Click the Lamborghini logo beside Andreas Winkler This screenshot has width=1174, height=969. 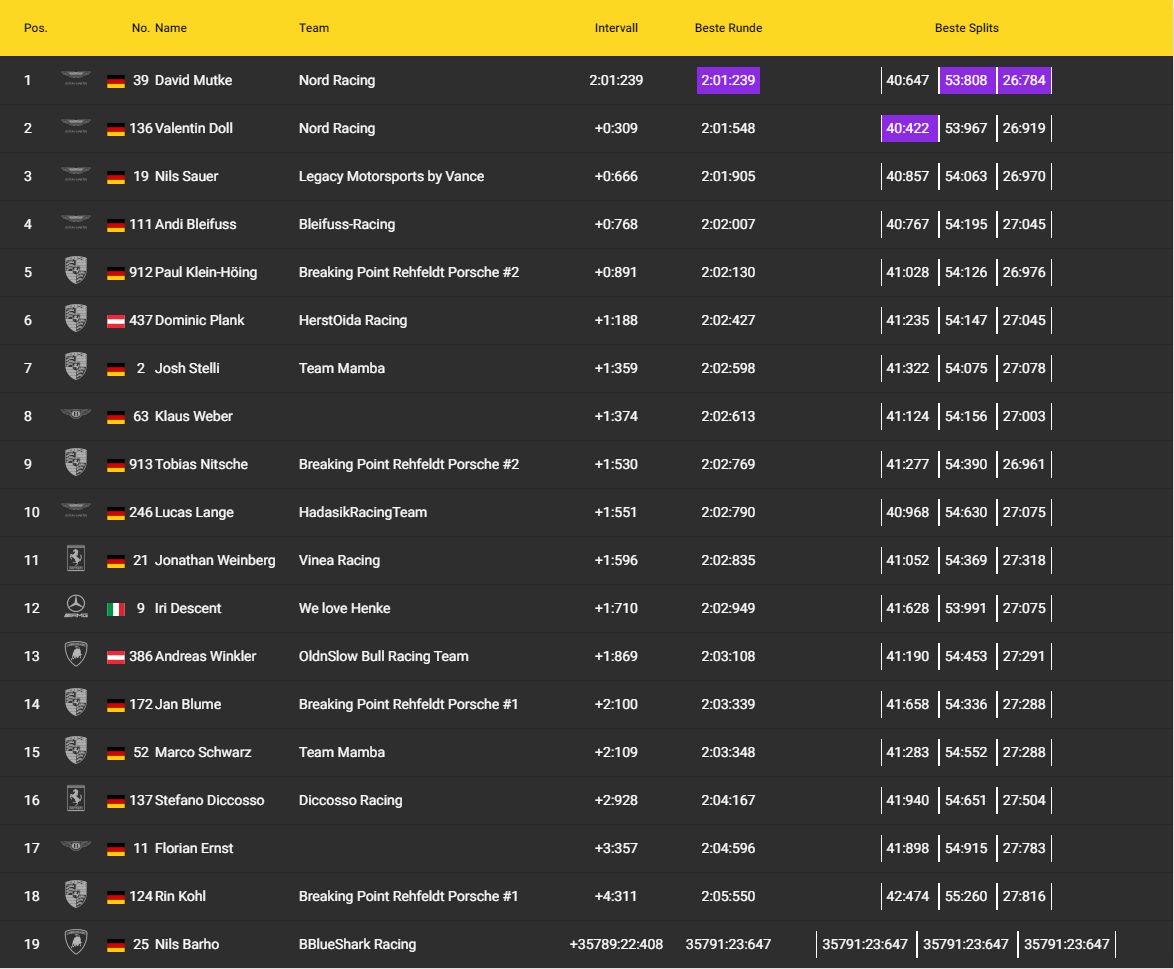point(76,656)
